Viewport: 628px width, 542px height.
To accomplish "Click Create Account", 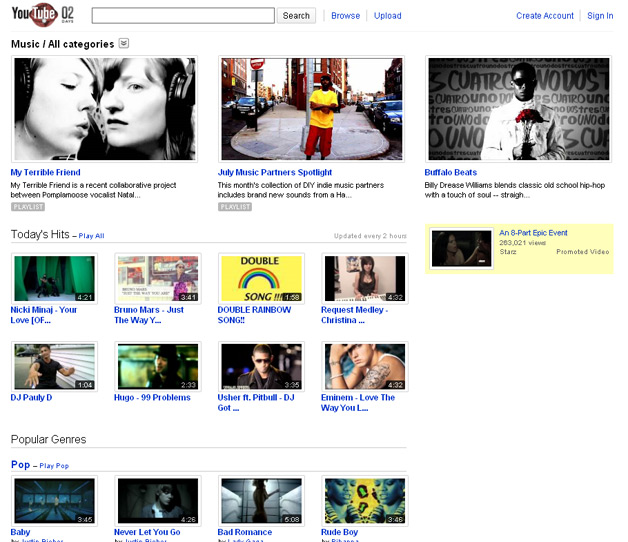I will [545, 16].
